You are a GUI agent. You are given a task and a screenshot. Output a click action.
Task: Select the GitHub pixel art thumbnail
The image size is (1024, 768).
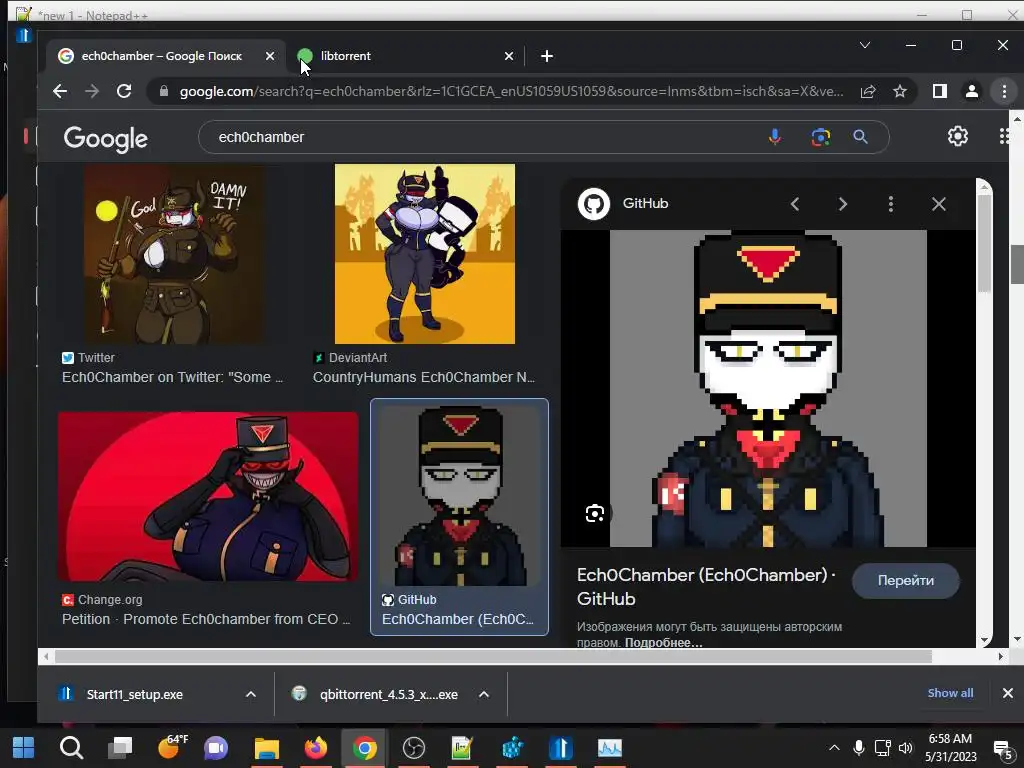(460, 496)
